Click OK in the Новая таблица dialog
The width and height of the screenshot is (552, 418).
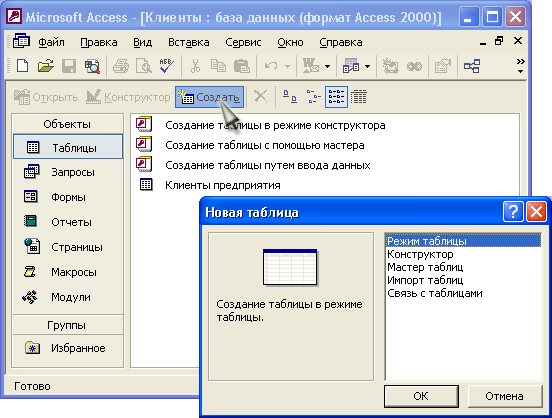pyautogui.click(x=421, y=396)
